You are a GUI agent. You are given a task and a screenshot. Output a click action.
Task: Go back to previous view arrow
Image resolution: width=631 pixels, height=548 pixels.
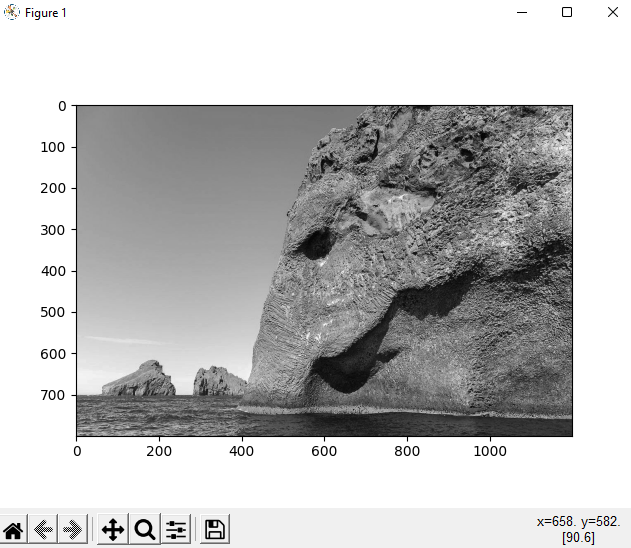coord(43,529)
